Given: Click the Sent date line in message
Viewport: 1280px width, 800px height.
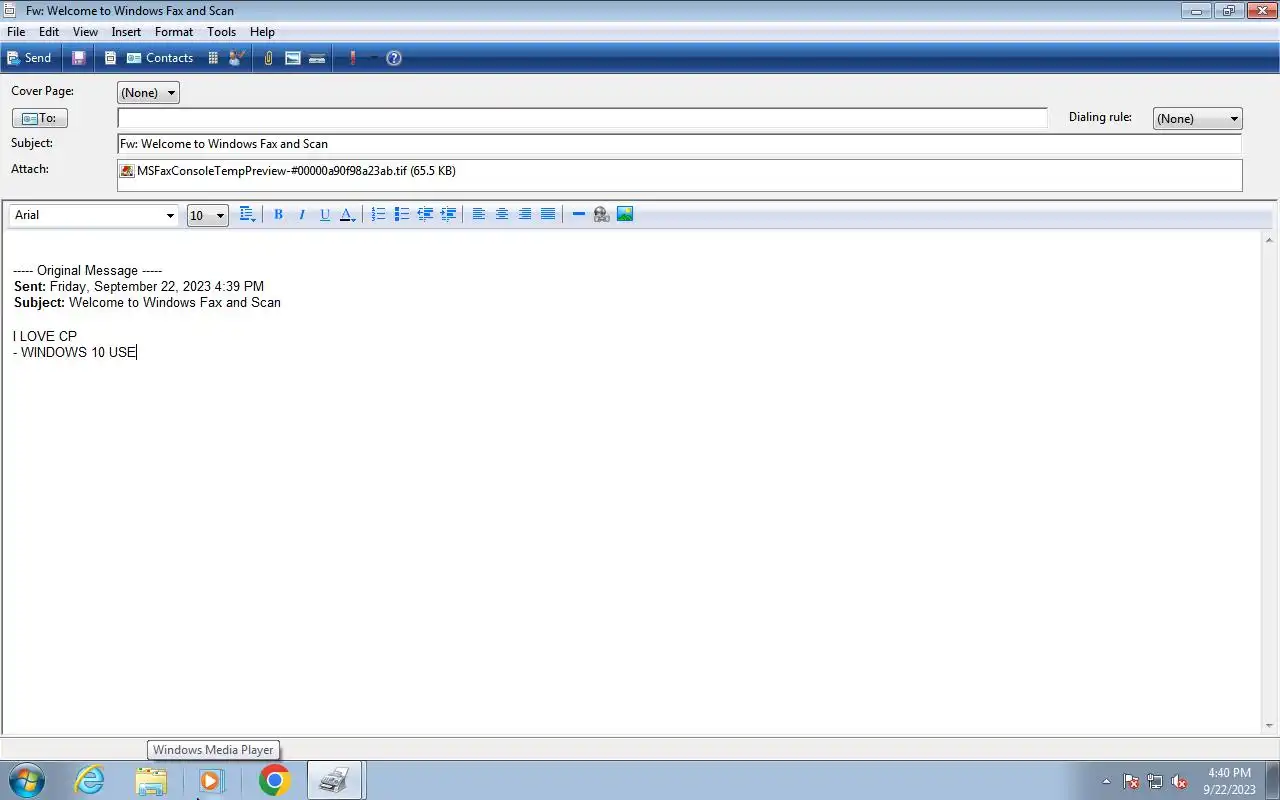Looking at the screenshot, I should [x=139, y=287].
